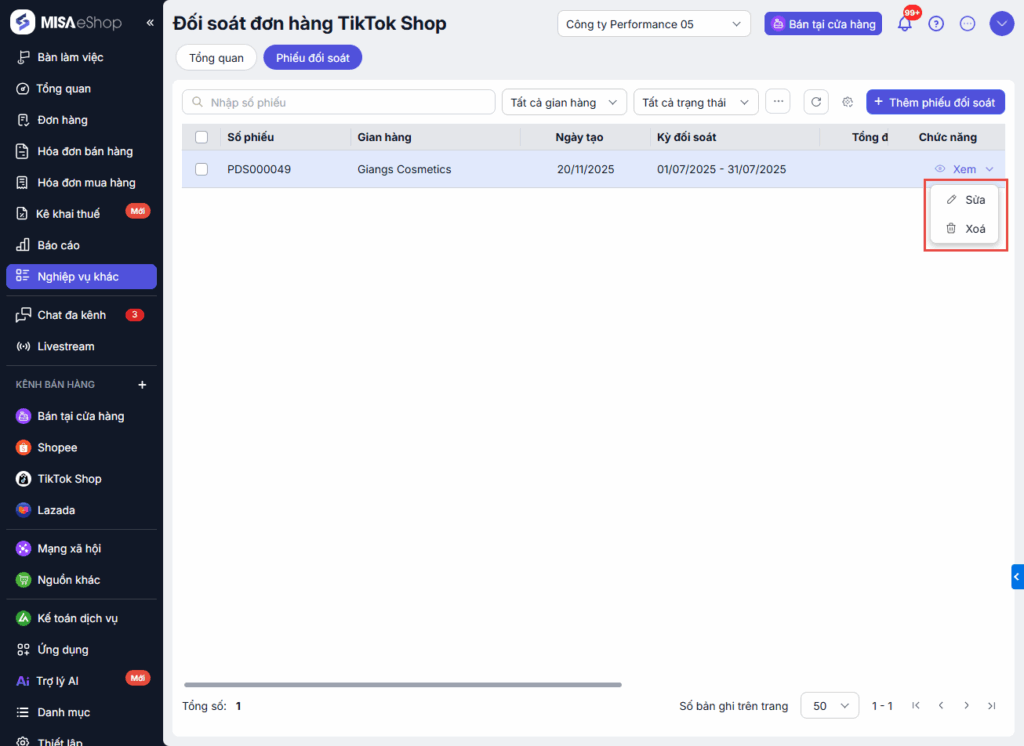The height and width of the screenshot is (746, 1024).
Task: Open Nguồn khác icon
Action: coord(24,580)
